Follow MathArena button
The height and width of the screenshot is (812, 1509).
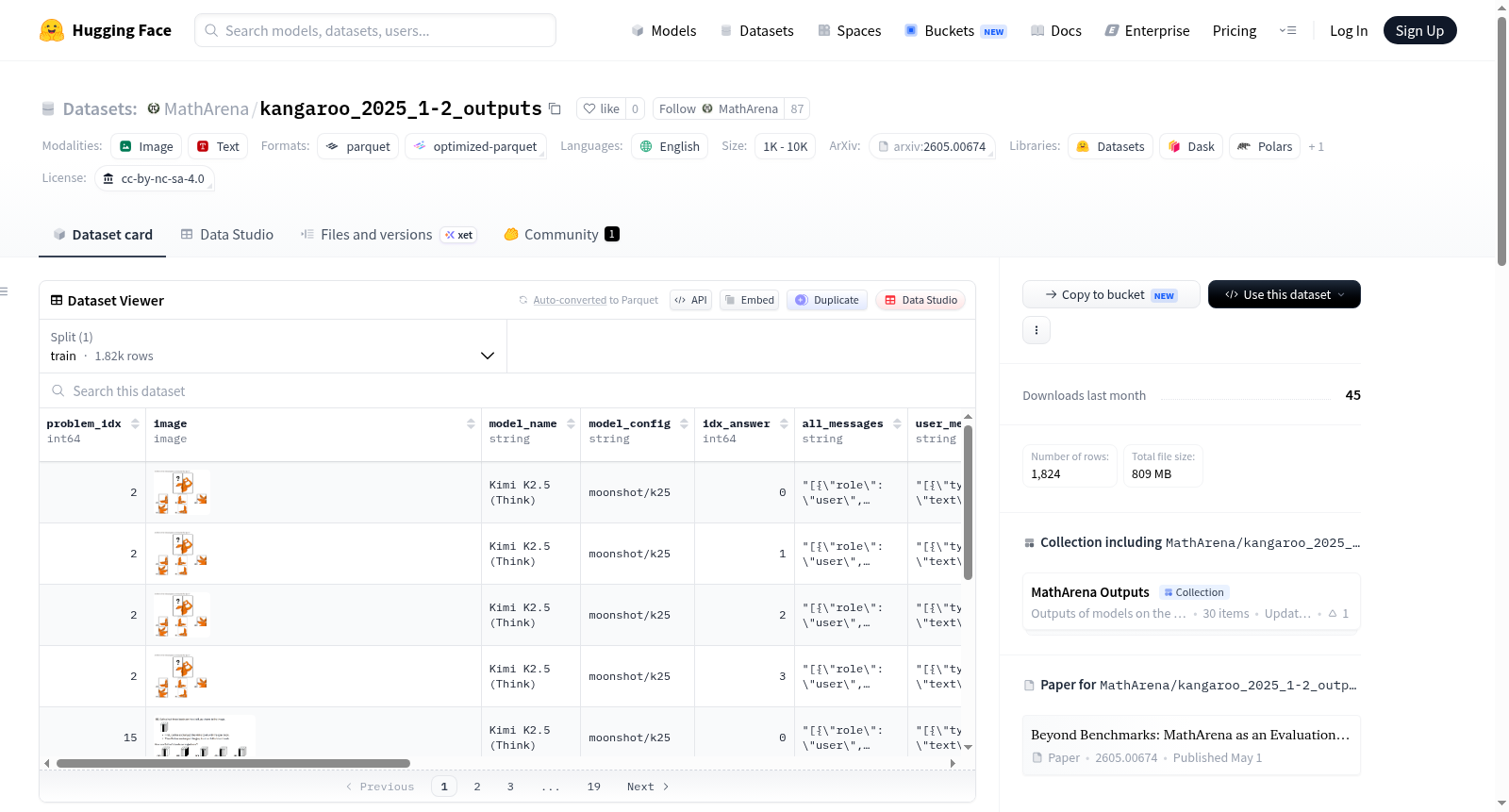coord(719,109)
